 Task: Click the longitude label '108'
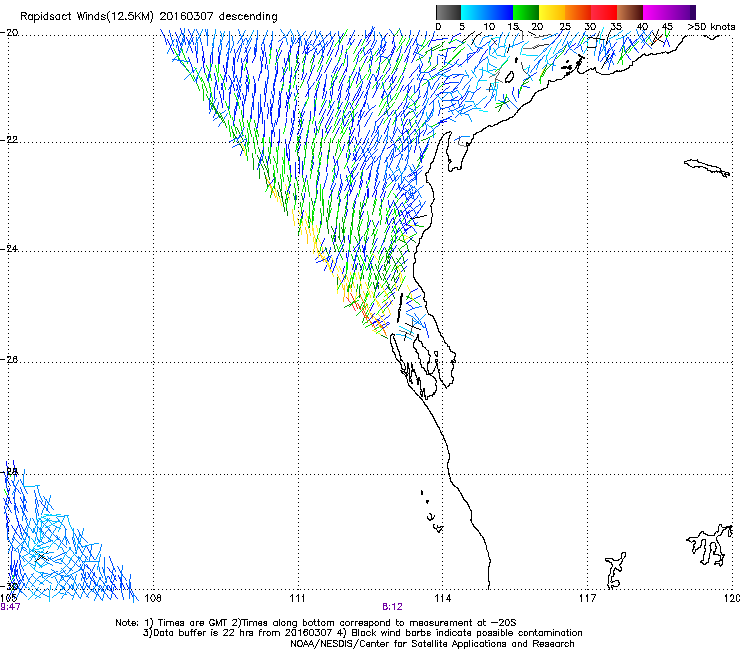[x=153, y=599]
